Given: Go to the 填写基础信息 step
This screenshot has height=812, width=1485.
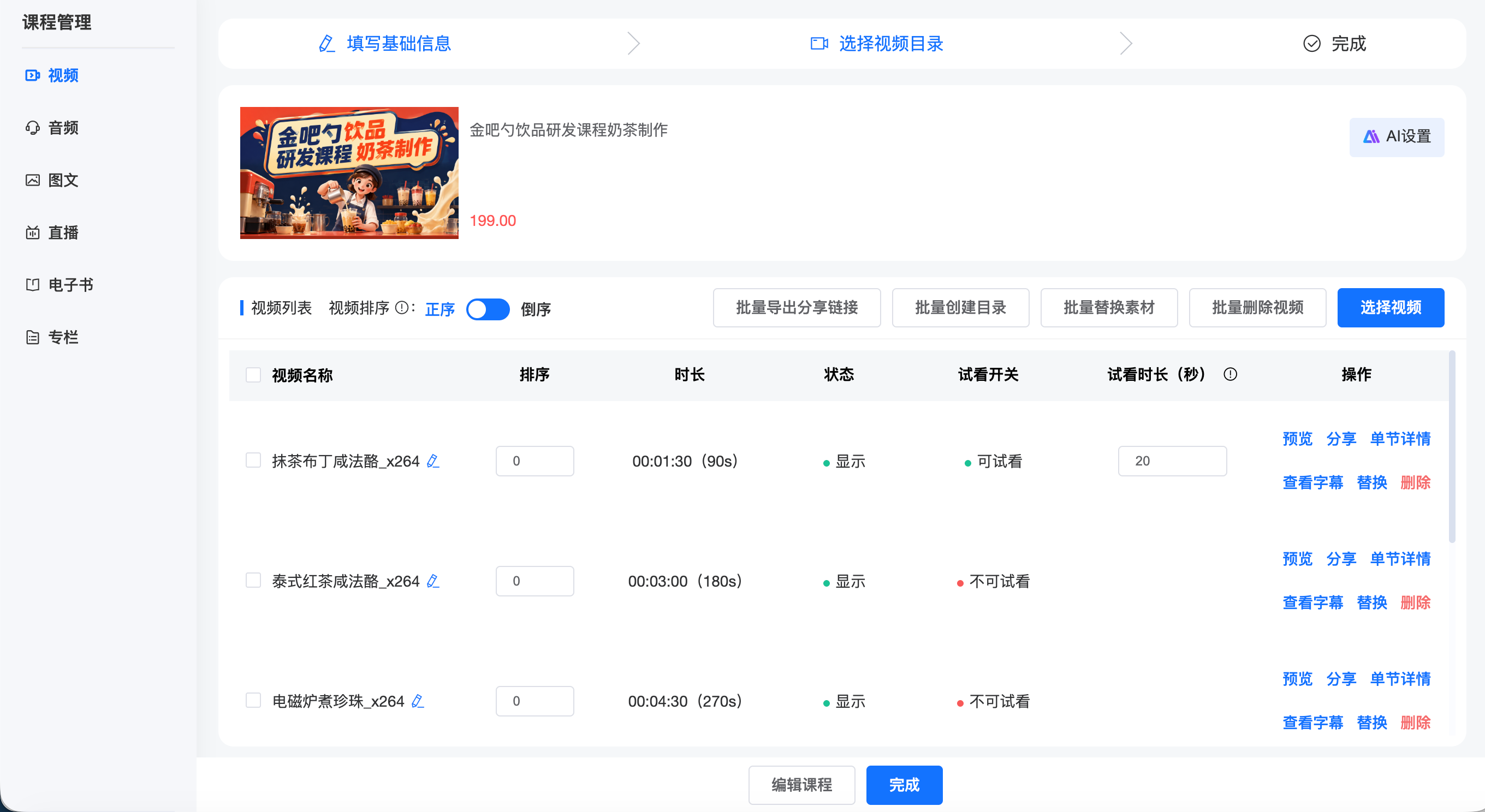Looking at the screenshot, I should coord(384,43).
